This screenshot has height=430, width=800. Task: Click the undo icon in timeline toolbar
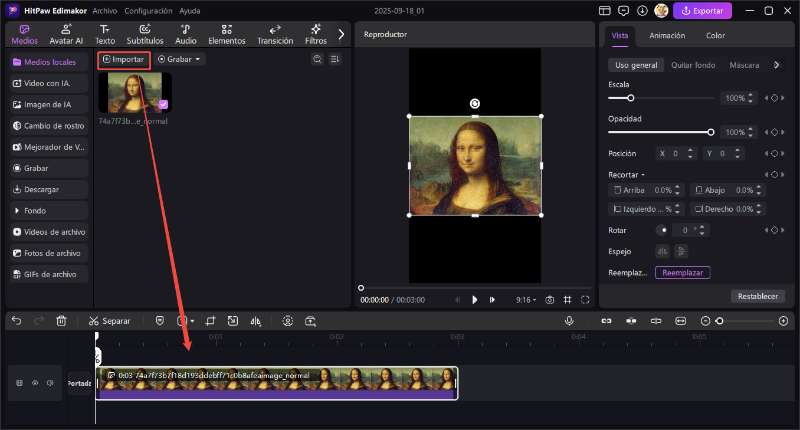[16, 321]
